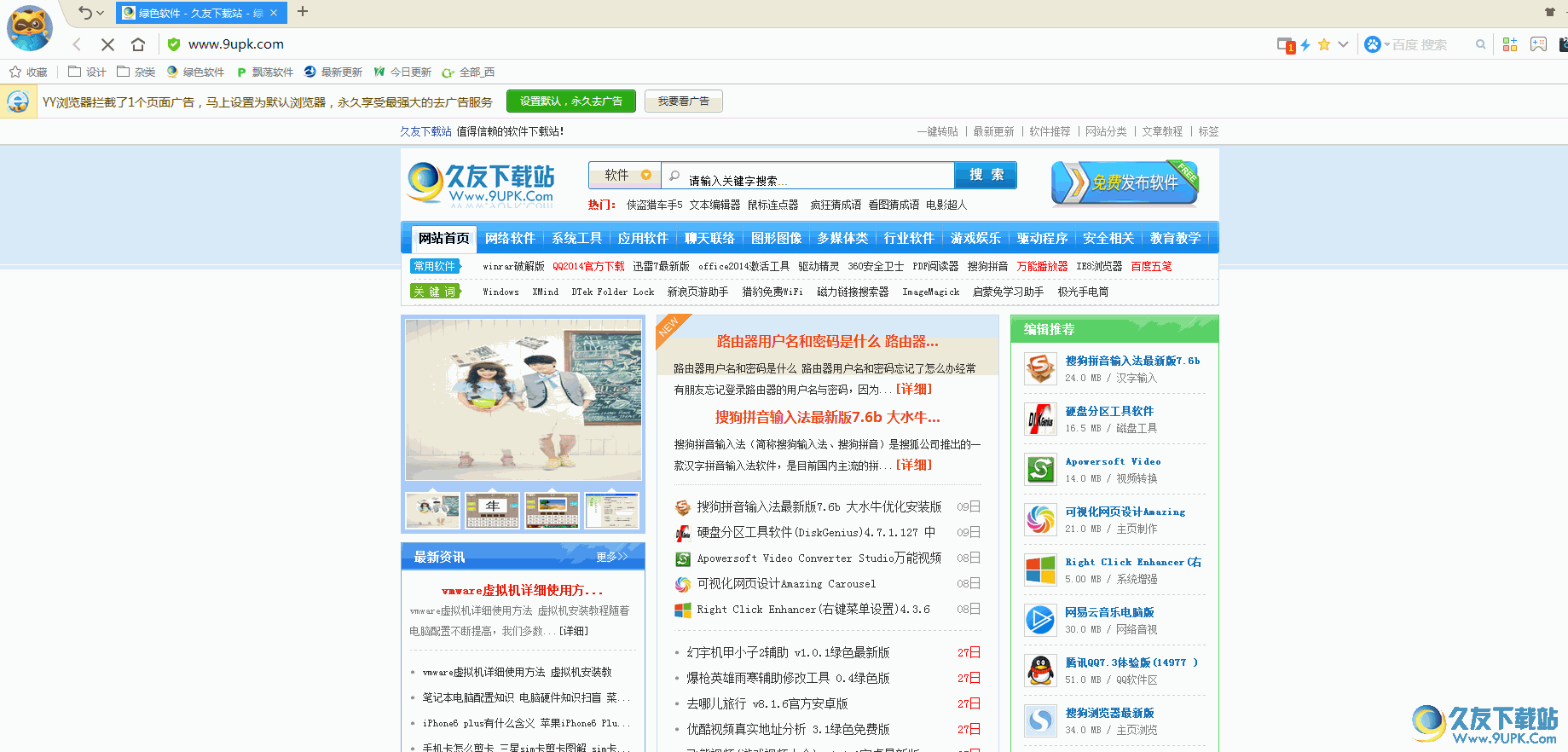Open the QQ2014官方下载 link

(588, 266)
